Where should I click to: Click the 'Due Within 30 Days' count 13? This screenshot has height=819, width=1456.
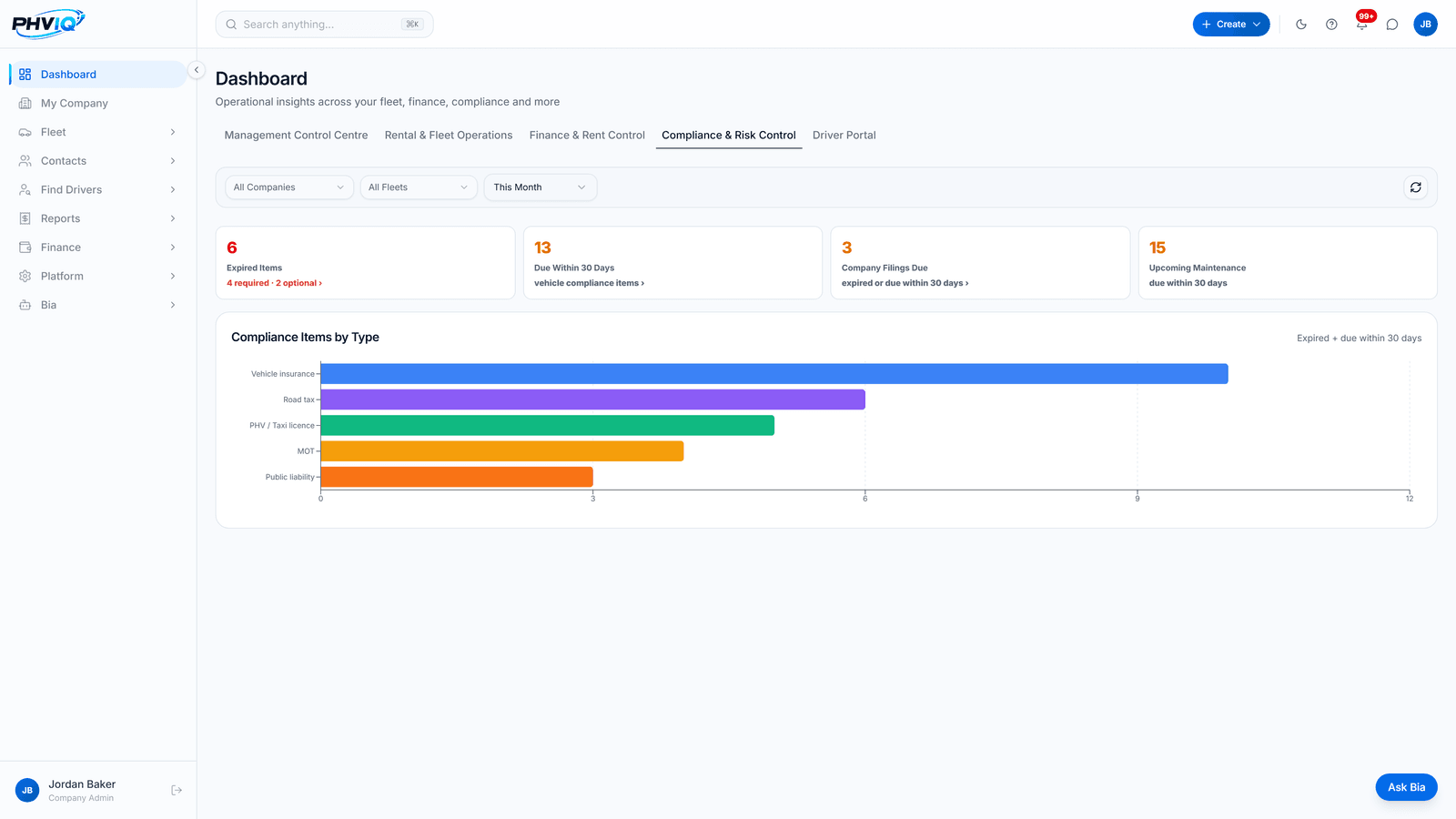point(542,248)
